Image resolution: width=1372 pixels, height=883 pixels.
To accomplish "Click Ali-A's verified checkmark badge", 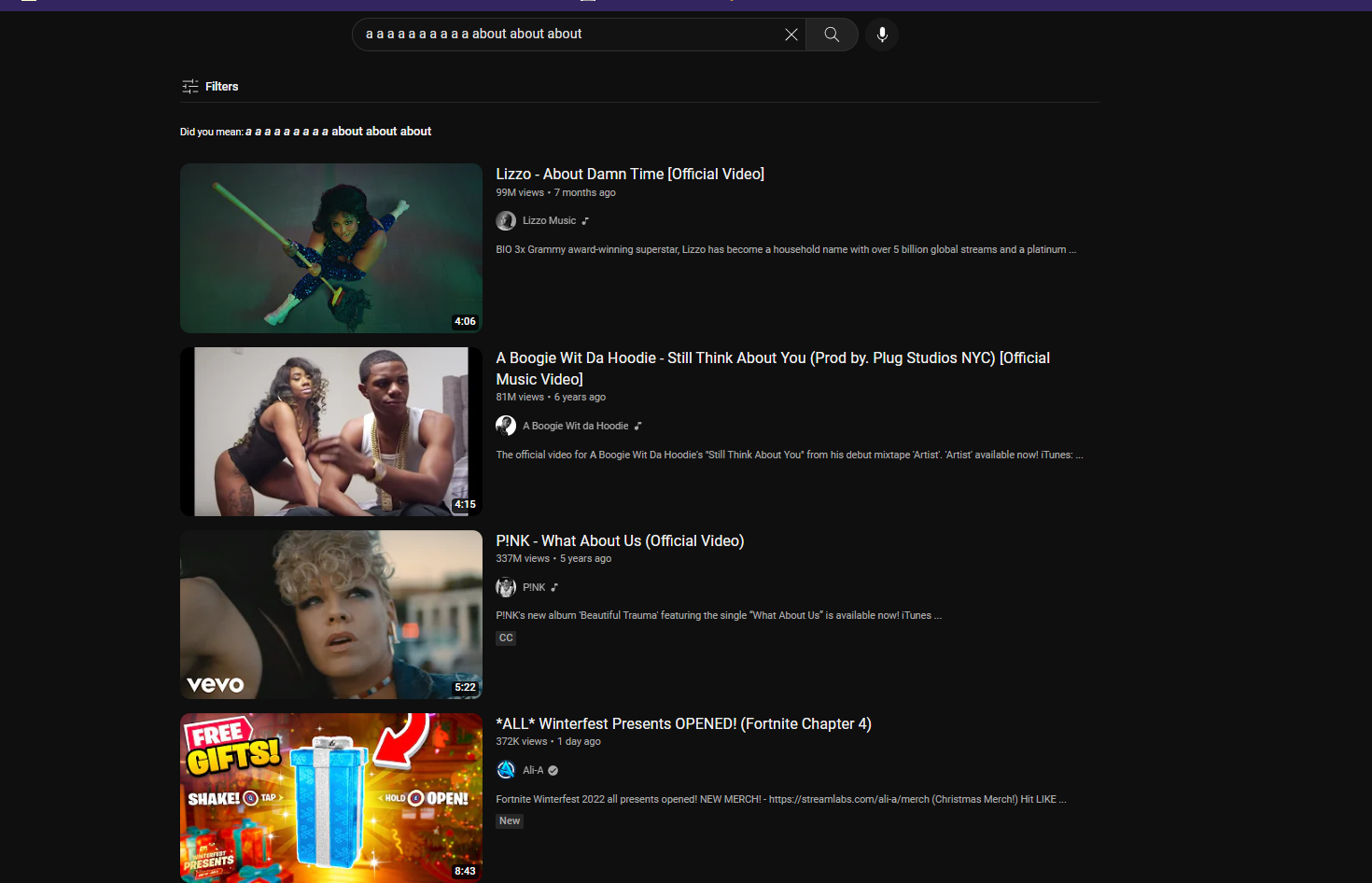I will pyautogui.click(x=552, y=770).
